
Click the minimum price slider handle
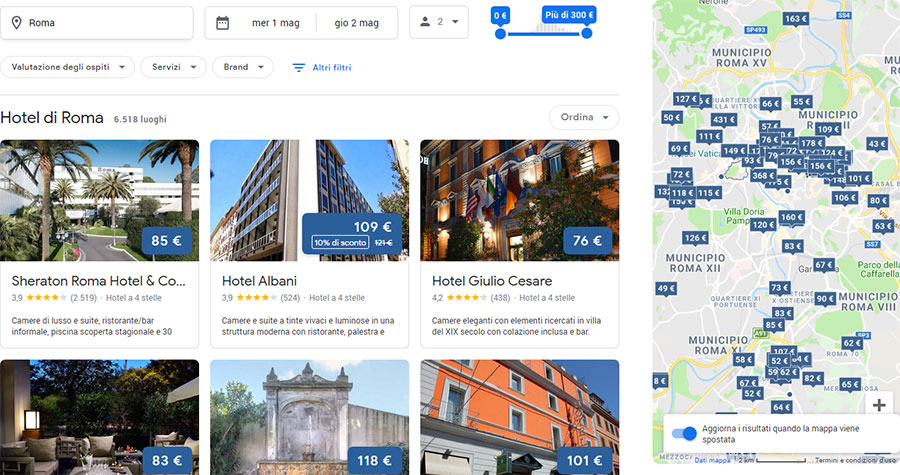pos(501,34)
